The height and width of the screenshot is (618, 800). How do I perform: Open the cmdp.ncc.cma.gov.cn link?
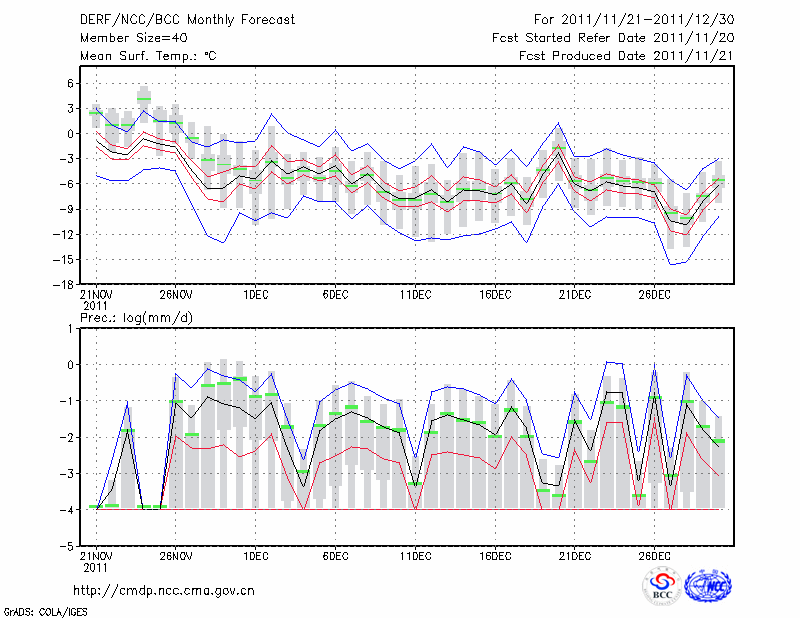click(x=165, y=591)
